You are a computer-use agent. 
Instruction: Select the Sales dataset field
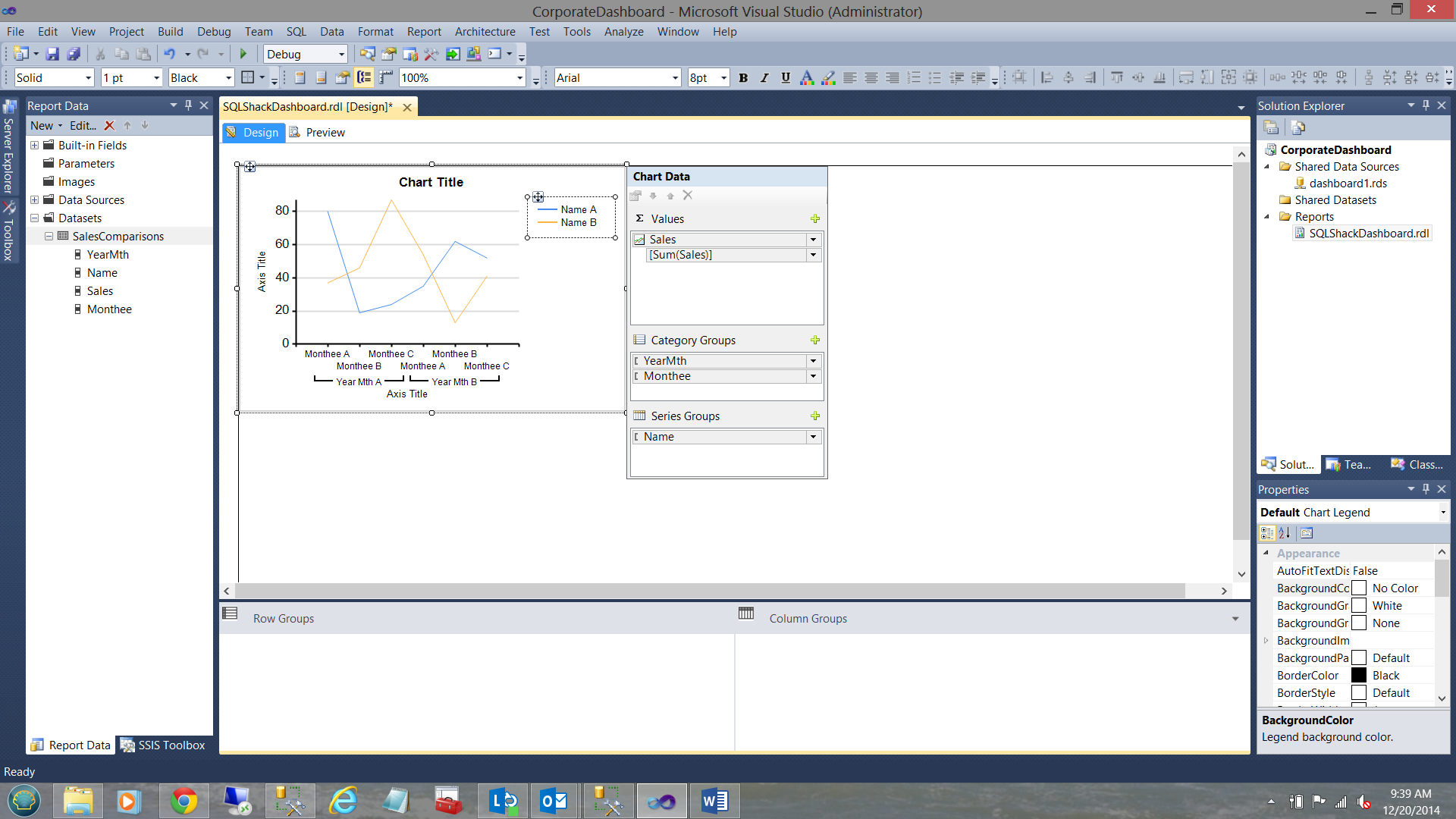(x=99, y=291)
